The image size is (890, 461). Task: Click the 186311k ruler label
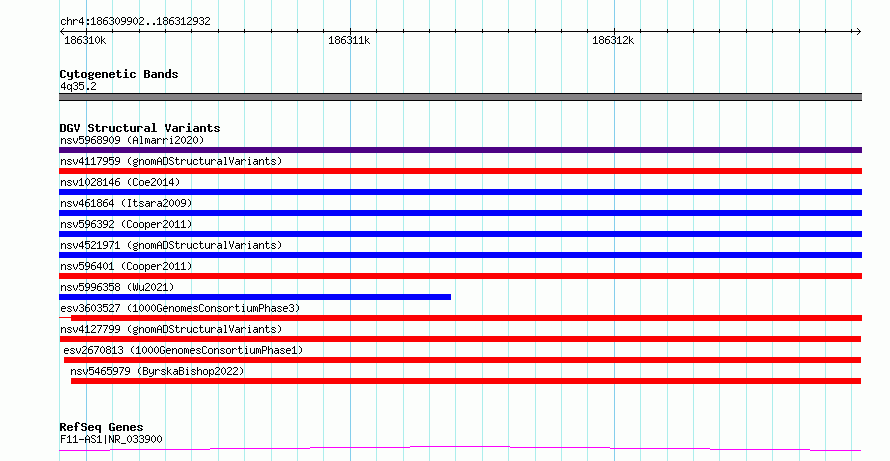click(x=349, y=41)
